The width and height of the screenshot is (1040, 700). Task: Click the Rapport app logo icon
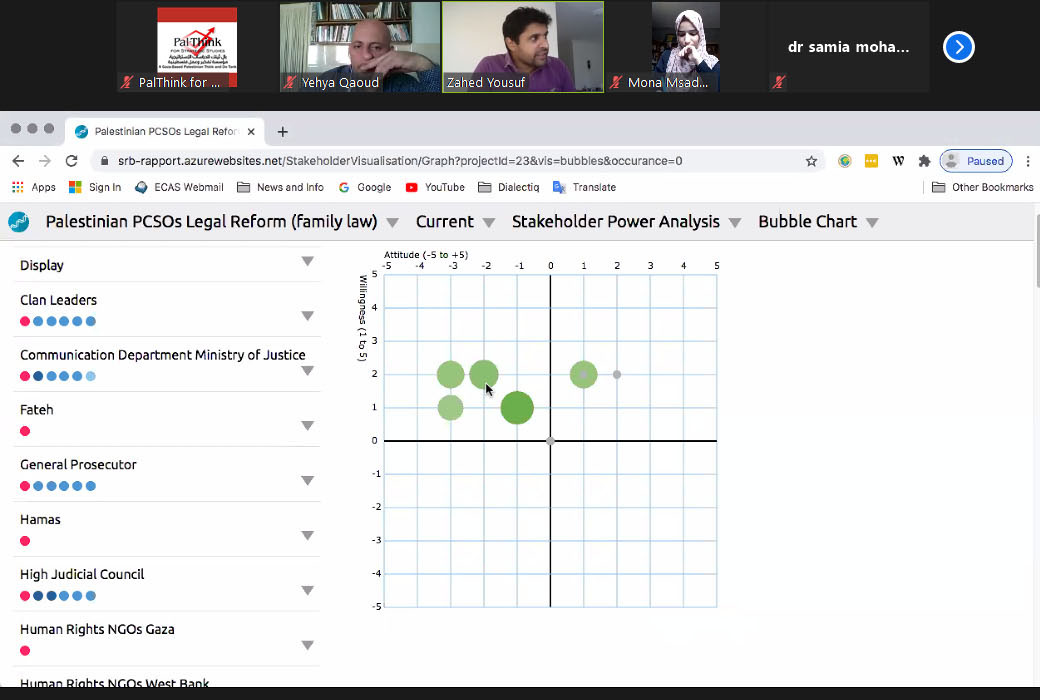pos(18,222)
